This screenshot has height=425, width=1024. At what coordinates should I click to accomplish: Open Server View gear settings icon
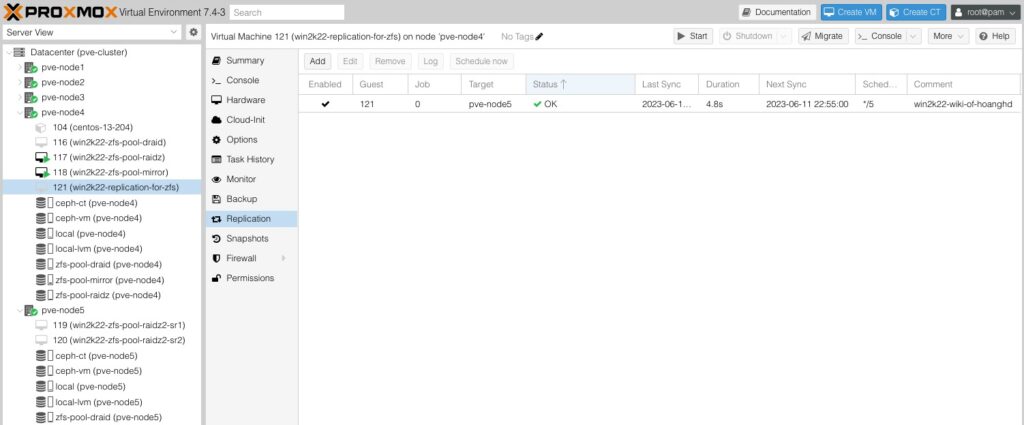click(193, 32)
